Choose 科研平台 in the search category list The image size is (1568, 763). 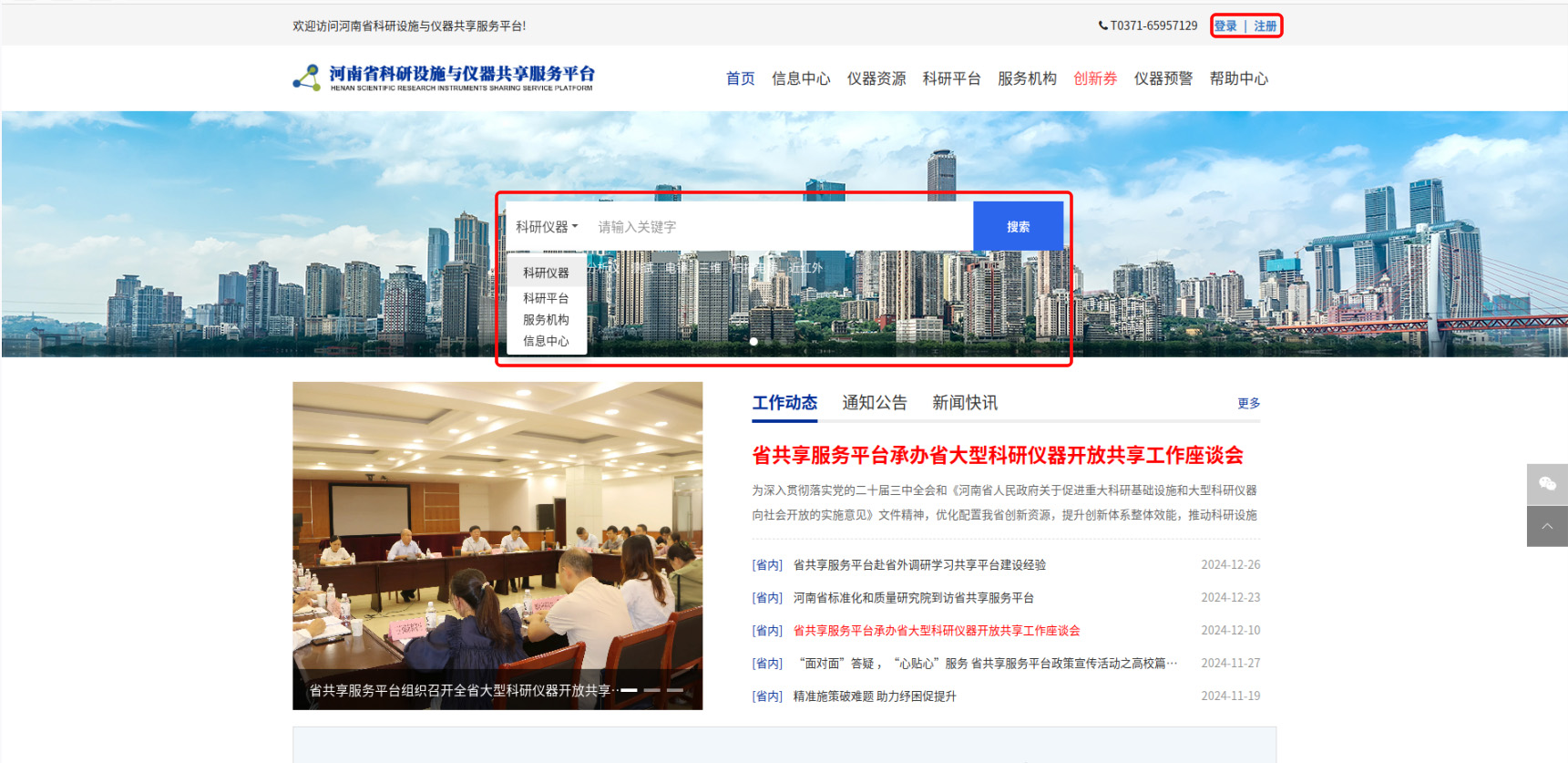click(x=546, y=298)
